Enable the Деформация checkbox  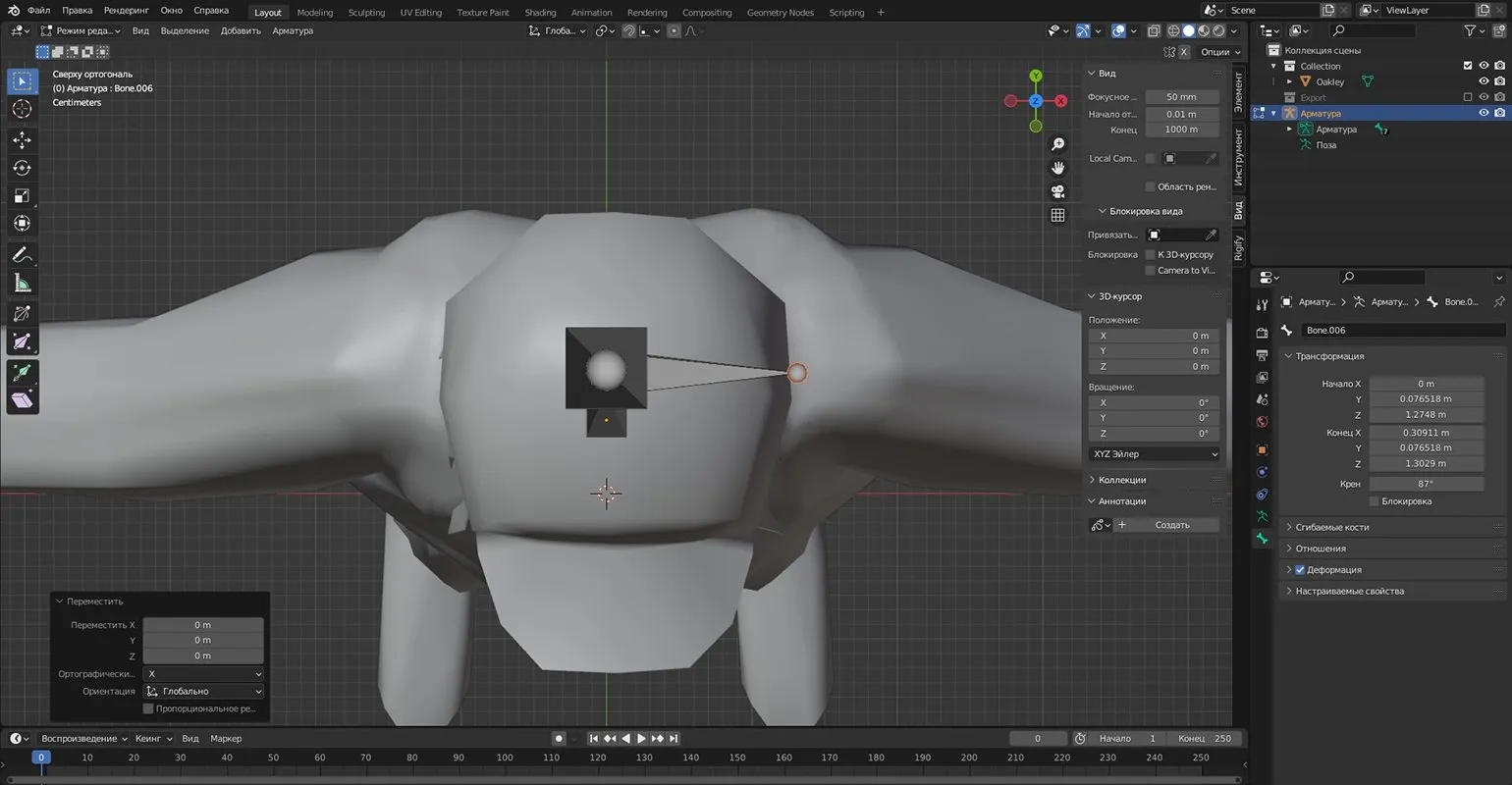click(1300, 570)
